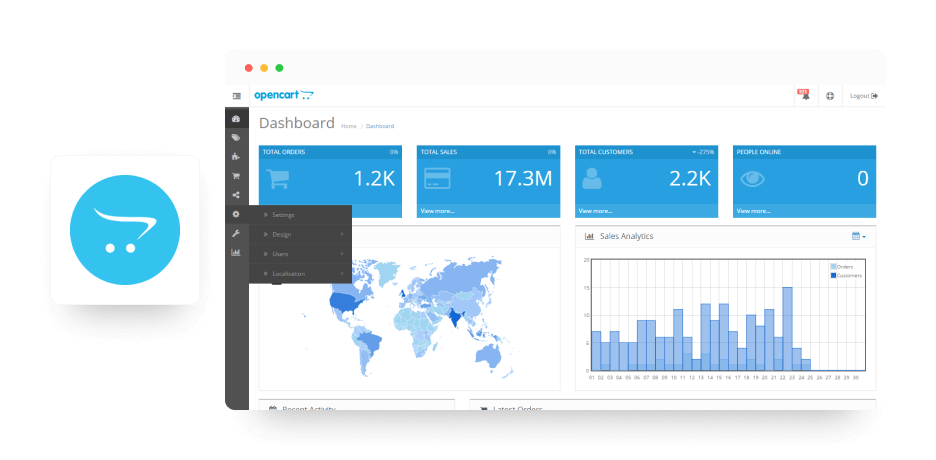Expand the Localisation submenu
The width and height of the screenshot is (936, 460).
click(300, 274)
